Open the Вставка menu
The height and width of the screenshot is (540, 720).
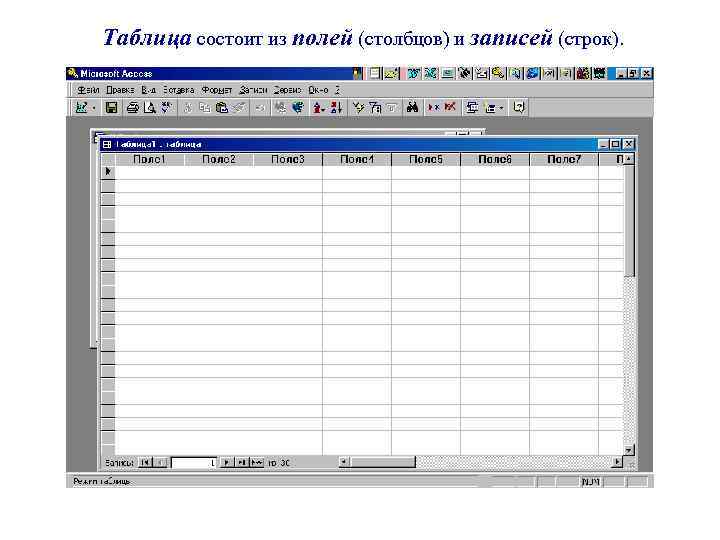click(179, 90)
